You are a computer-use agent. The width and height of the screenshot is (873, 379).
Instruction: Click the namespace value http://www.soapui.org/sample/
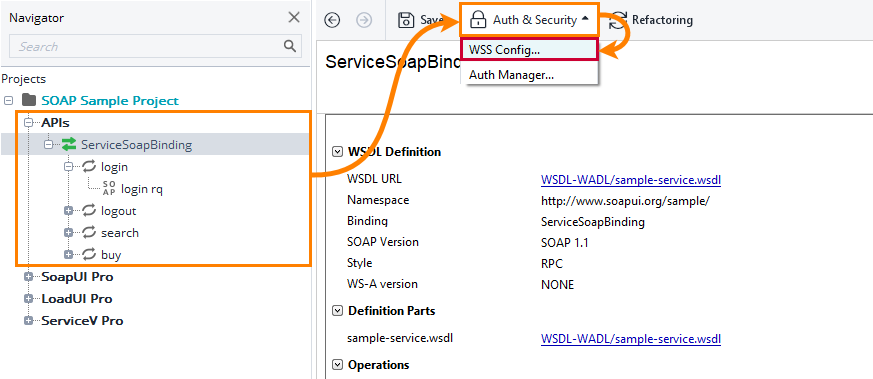pyautogui.click(x=625, y=201)
